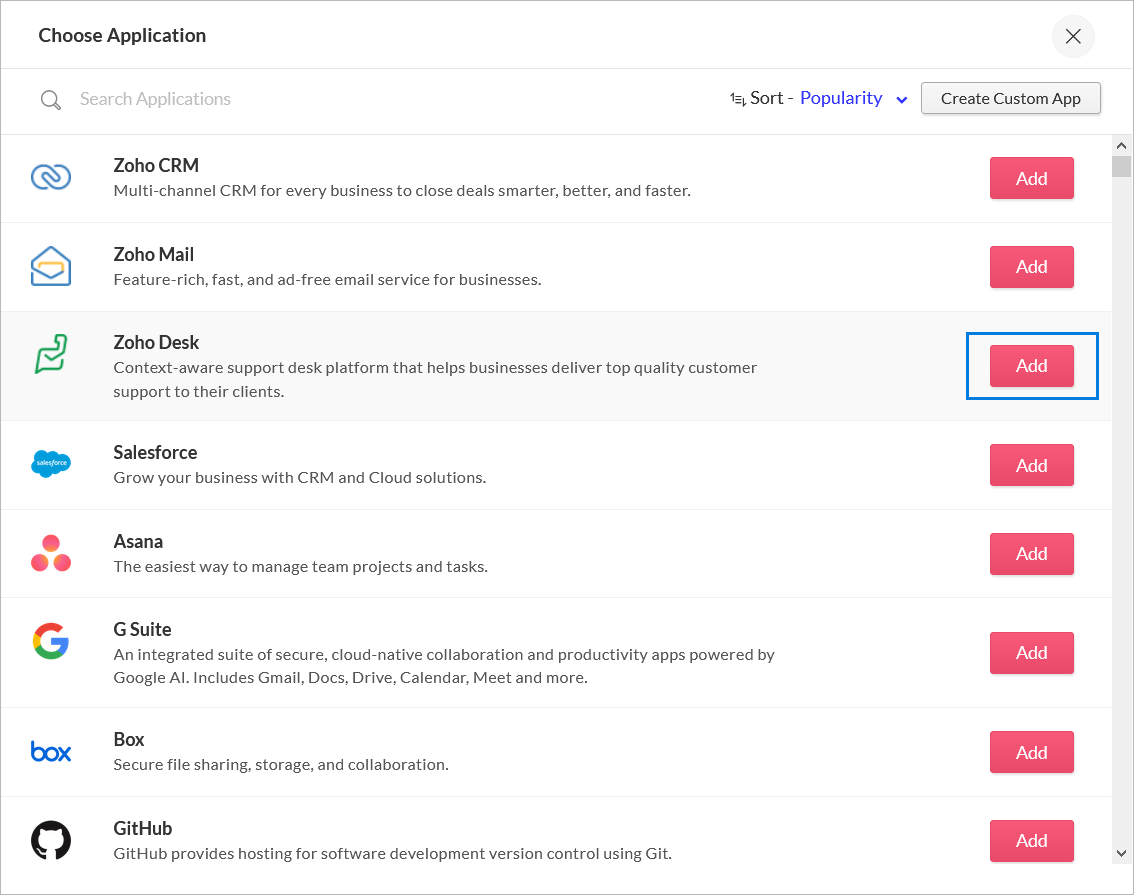Image resolution: width=1134 pixels, height=895 pixels.
Task: Click the G Suite Google logo
Action: click(51, 641)
